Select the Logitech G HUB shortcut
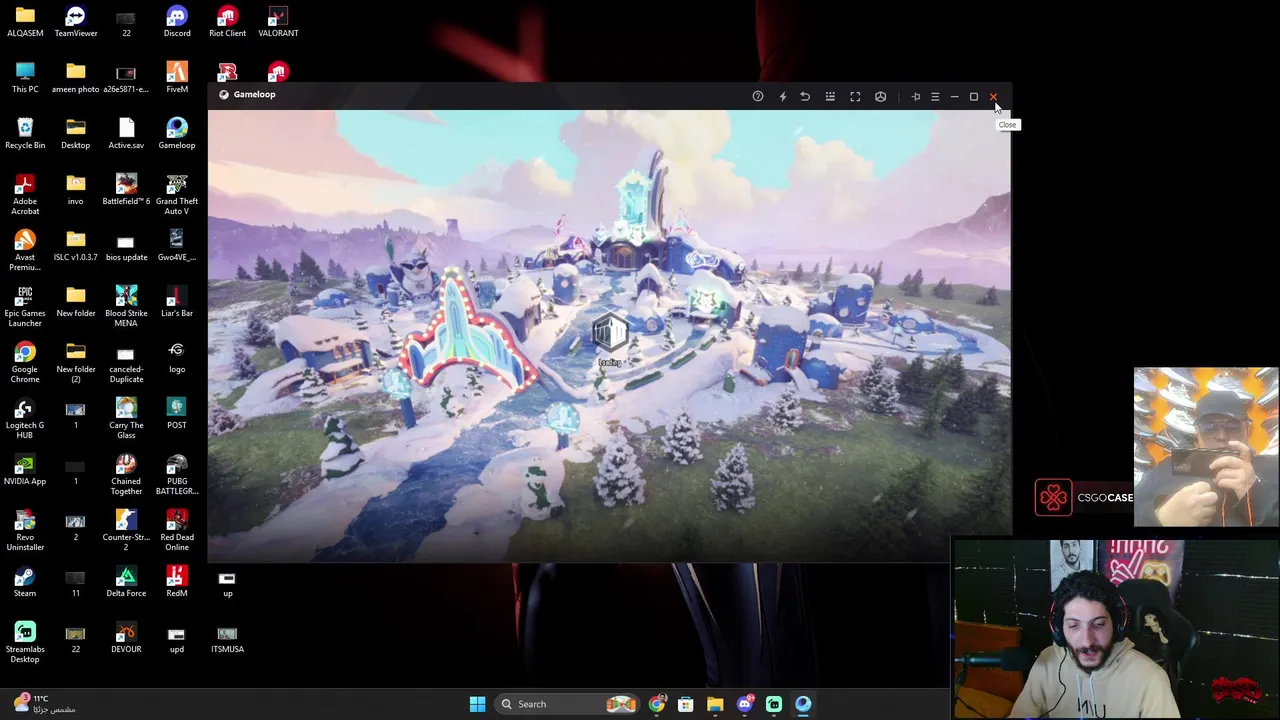 [x=25, y=419]
